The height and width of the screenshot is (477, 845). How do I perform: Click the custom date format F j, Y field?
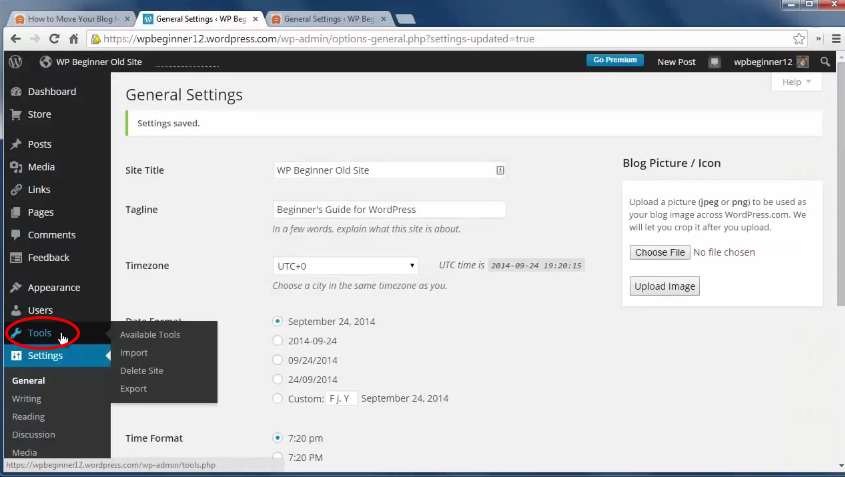341,399
